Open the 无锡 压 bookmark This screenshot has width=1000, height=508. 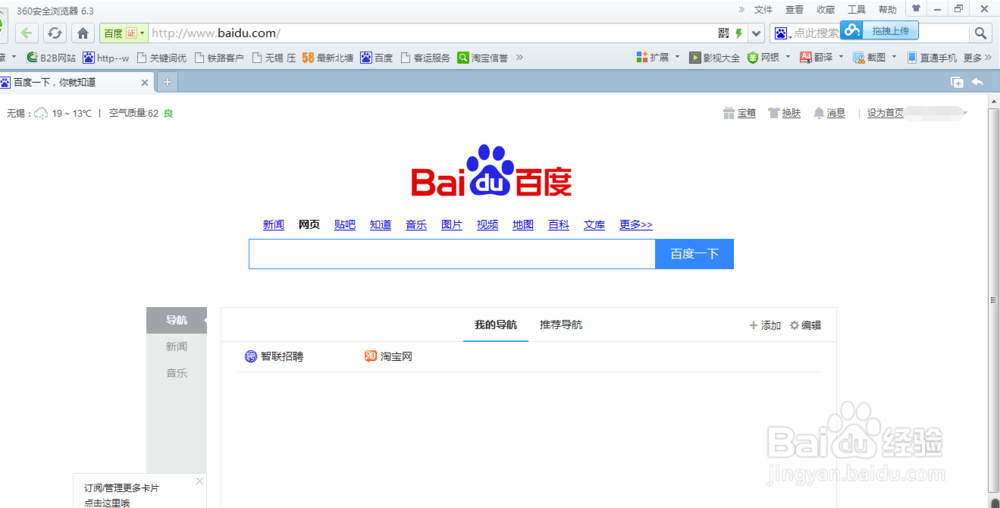274,58
